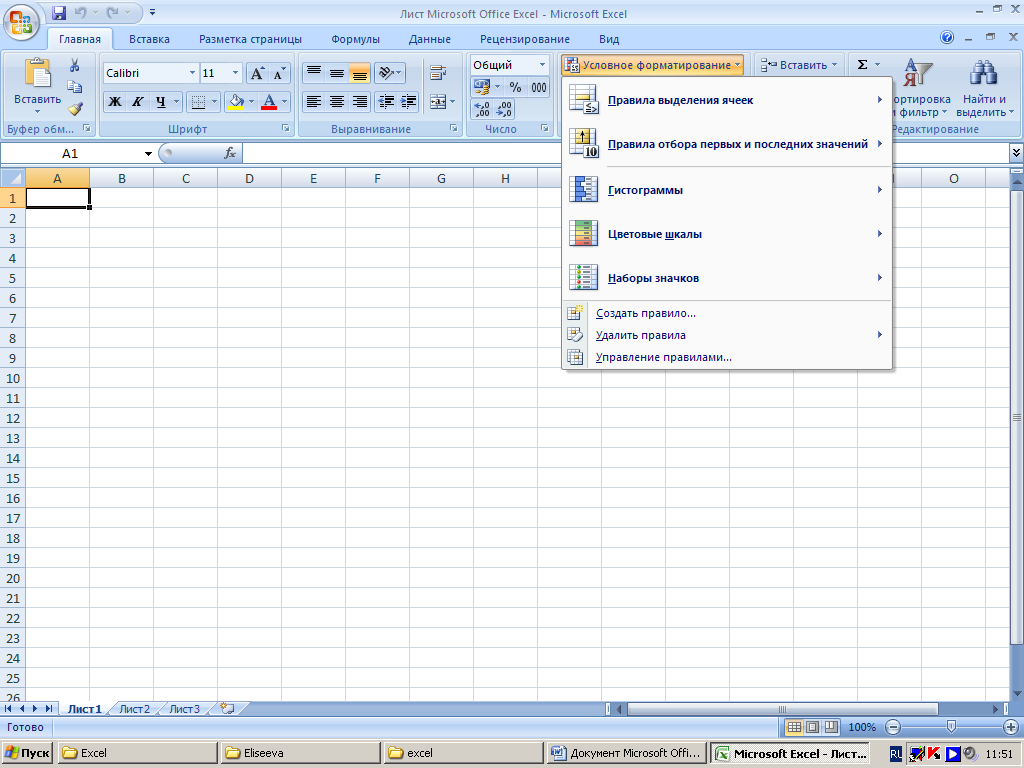Click the Условное форматирование button
The image size is (1024, 768).
pos(652,65)
